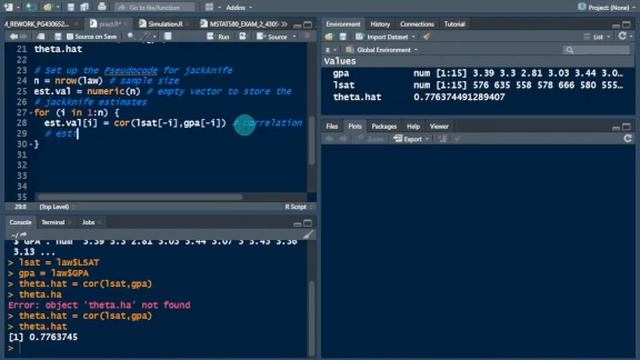The image size is (640, 360).
Task: Open the Help tab
Action: pyautogui.click(x=413, y=127)
